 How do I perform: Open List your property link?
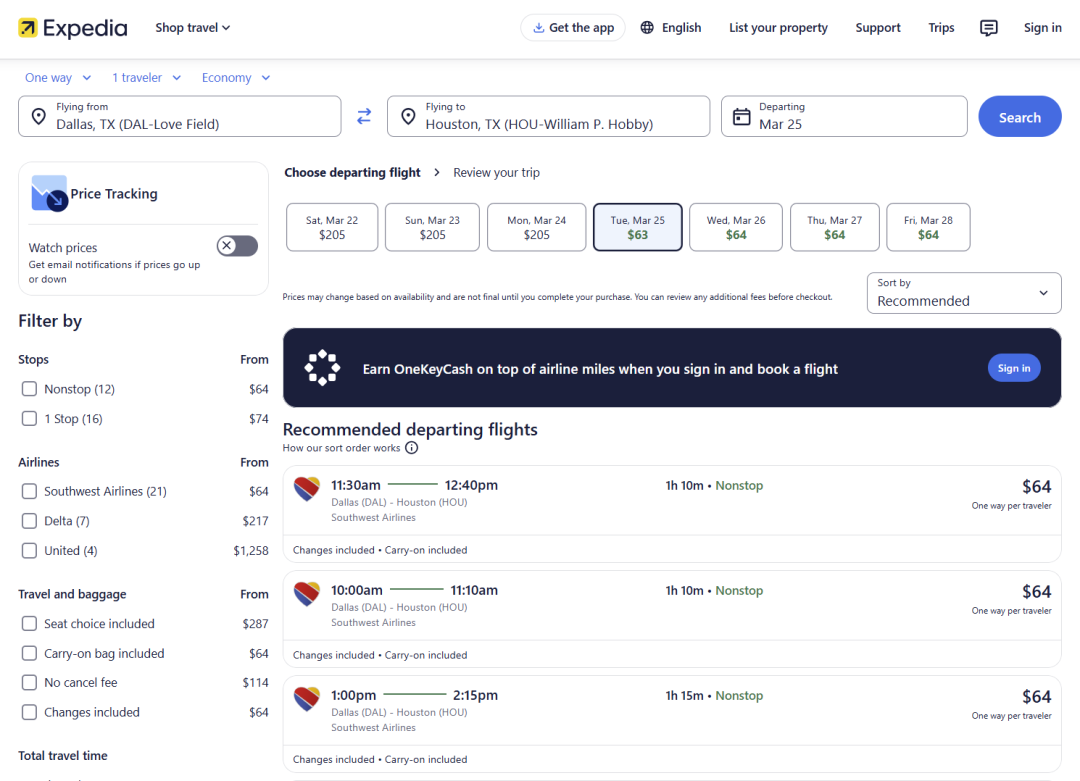coord(778,28)
